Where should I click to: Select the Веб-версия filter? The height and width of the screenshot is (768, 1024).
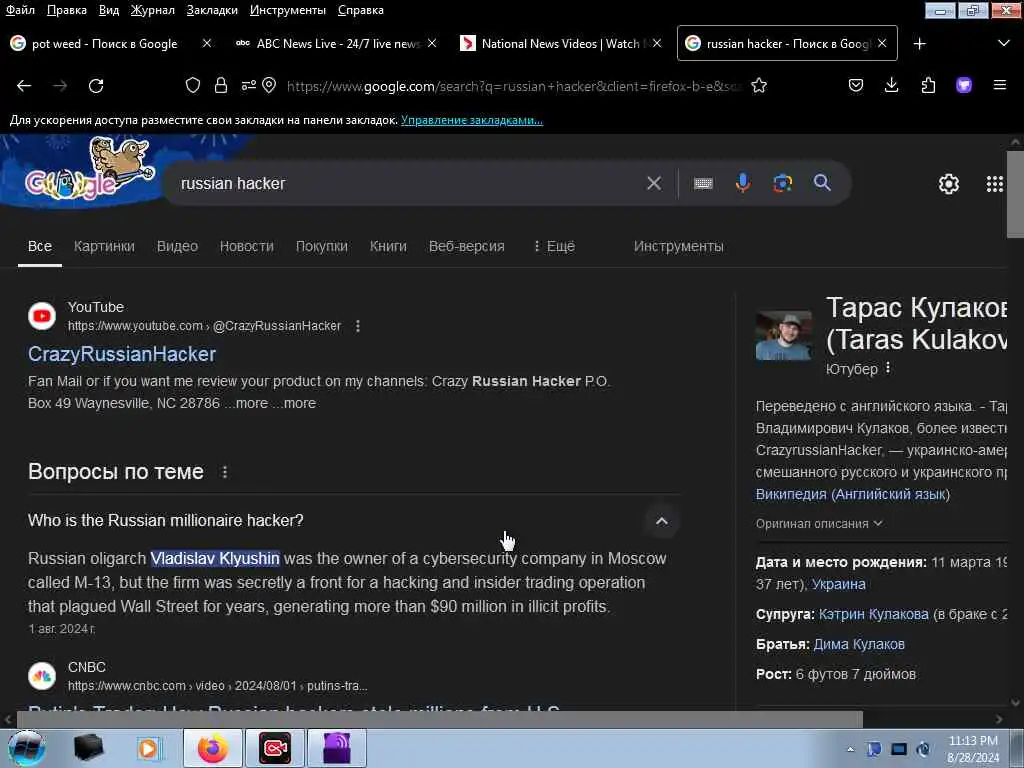coord(467,246)
